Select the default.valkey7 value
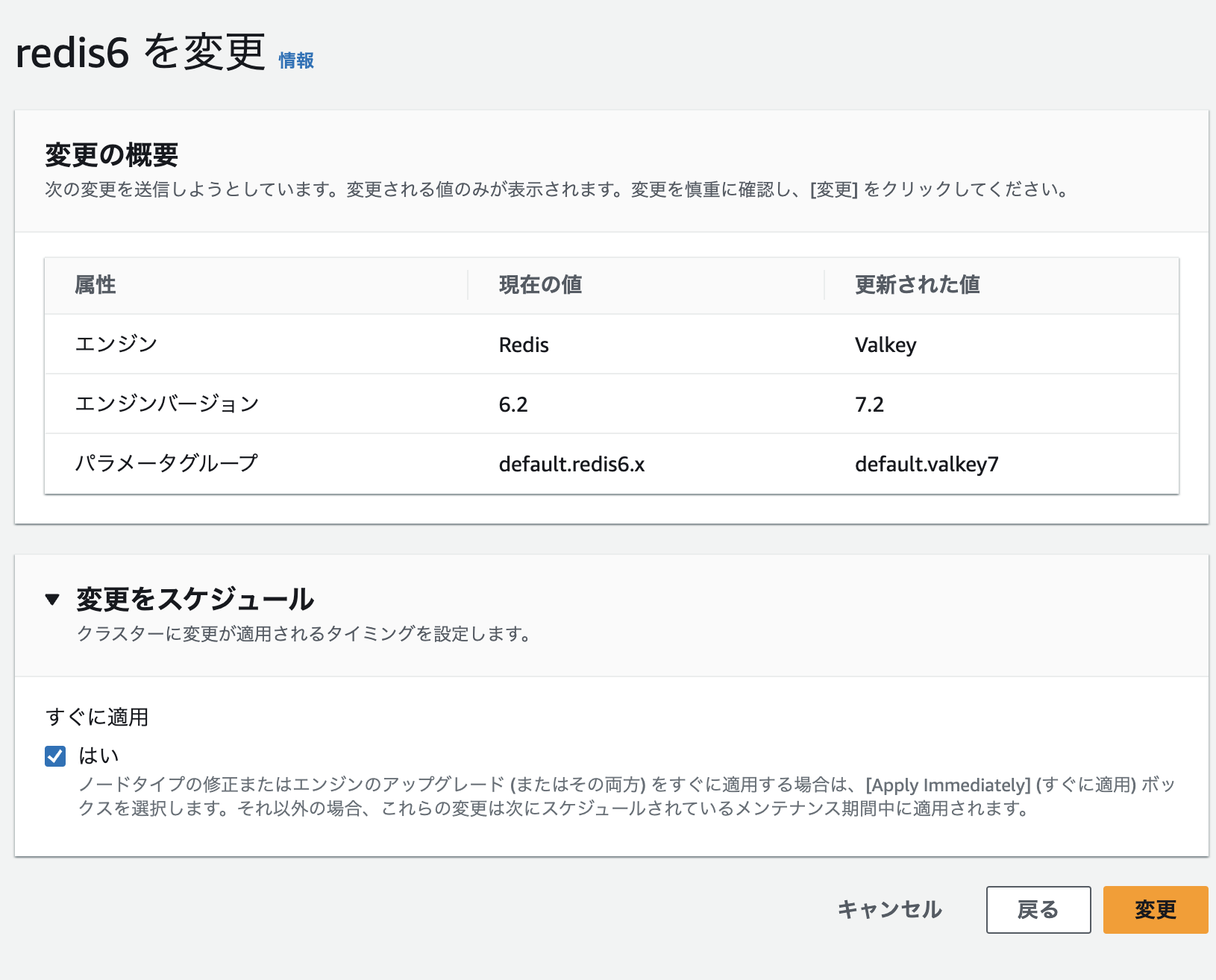This screenshot has height=980, width=1216. pos(927,465)
